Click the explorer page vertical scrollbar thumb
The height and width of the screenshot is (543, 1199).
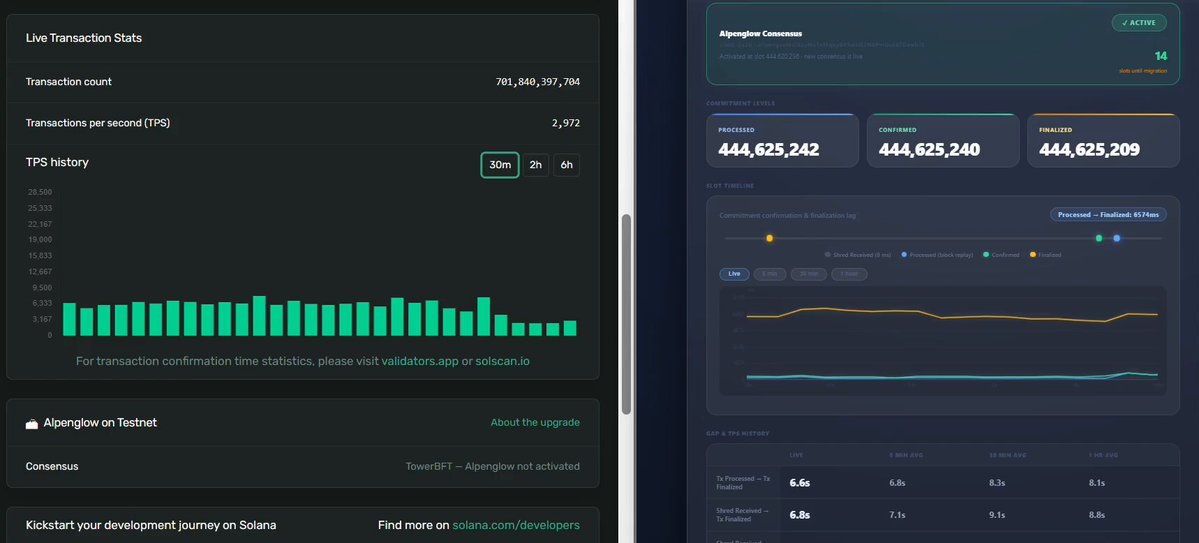click(626, 314)
